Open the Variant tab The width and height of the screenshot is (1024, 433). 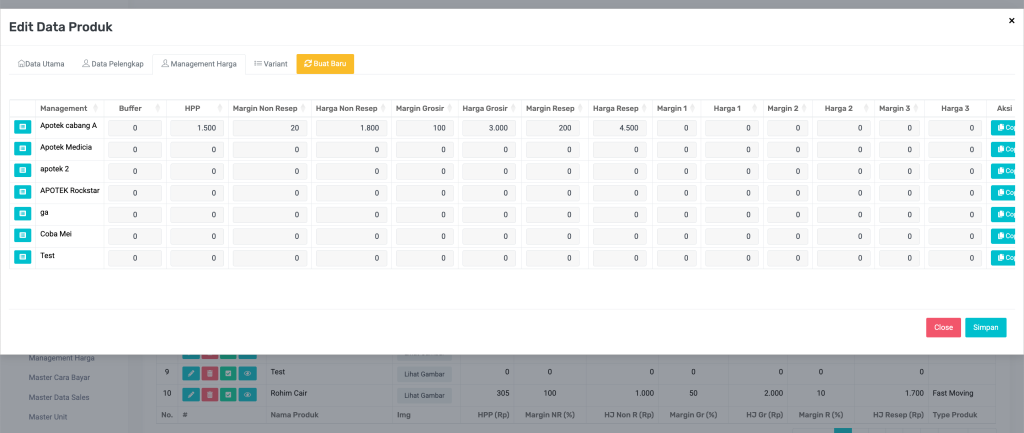271,64
